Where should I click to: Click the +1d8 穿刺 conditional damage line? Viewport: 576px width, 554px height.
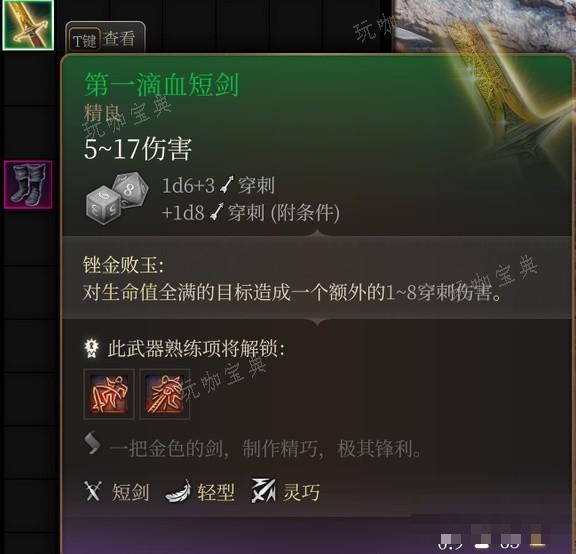pos(251,213)
